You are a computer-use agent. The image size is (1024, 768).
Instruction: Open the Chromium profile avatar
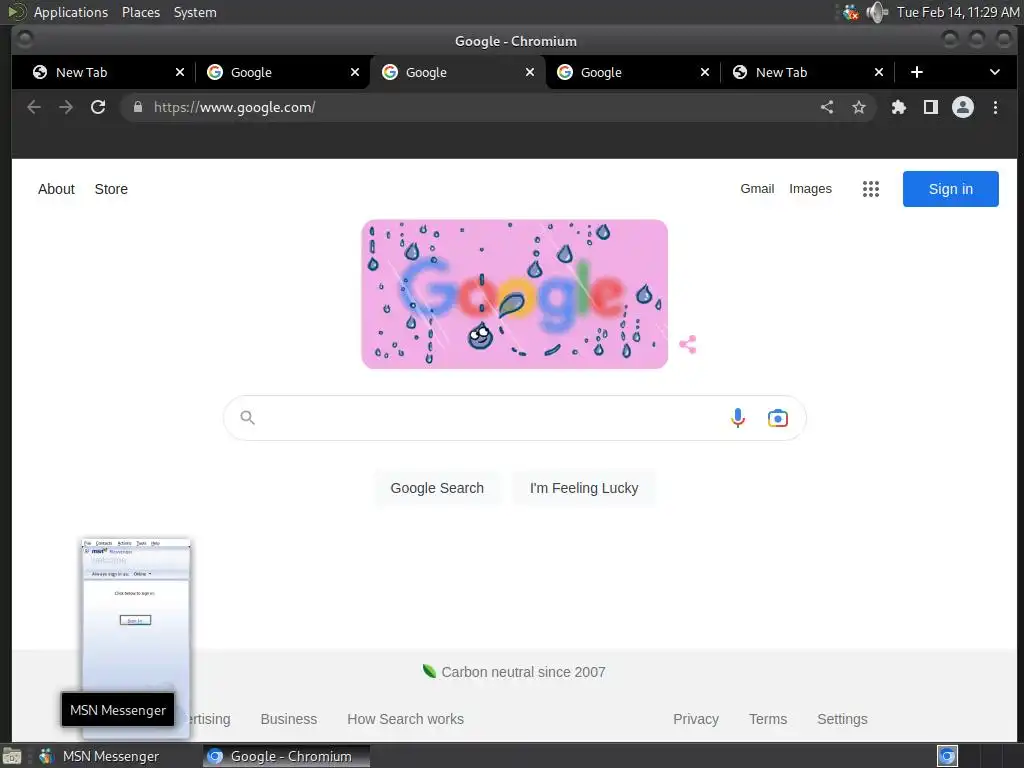963,107
